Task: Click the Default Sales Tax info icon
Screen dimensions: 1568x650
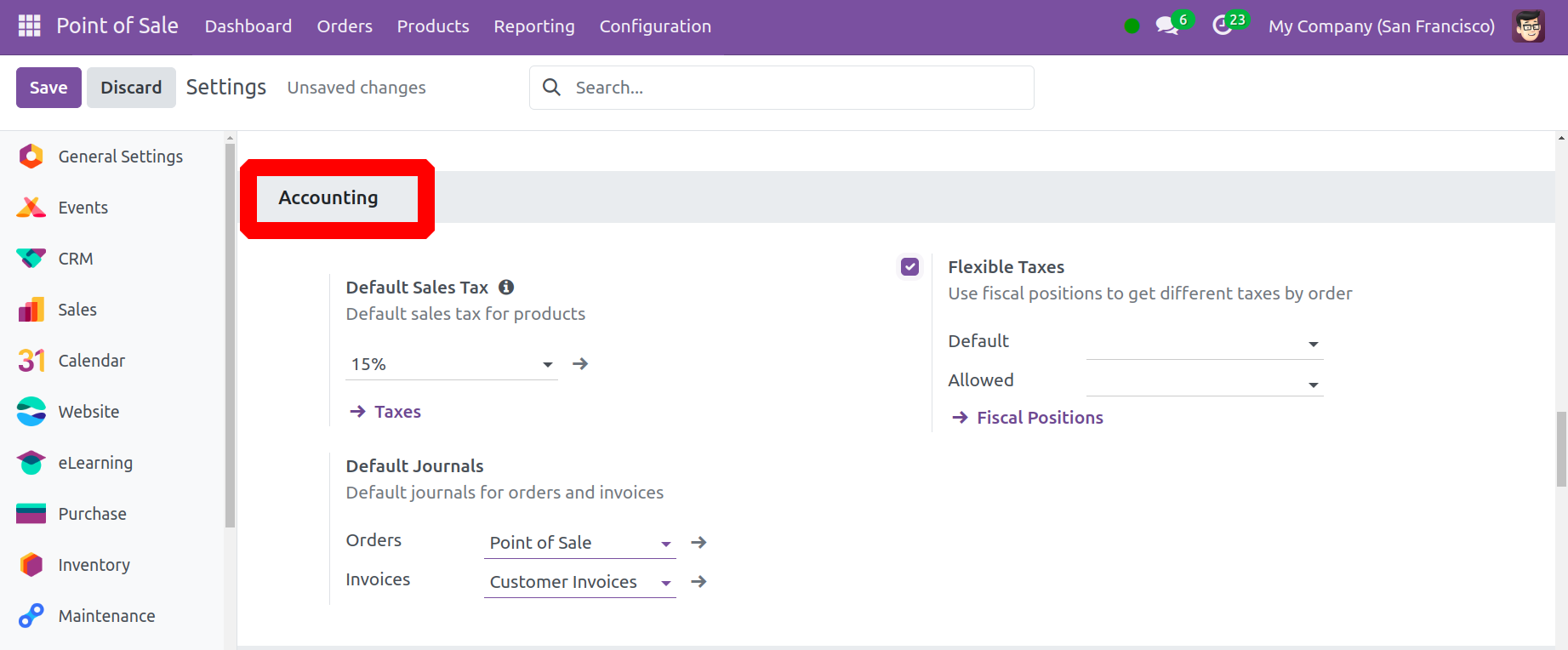Action: point(506,288)
